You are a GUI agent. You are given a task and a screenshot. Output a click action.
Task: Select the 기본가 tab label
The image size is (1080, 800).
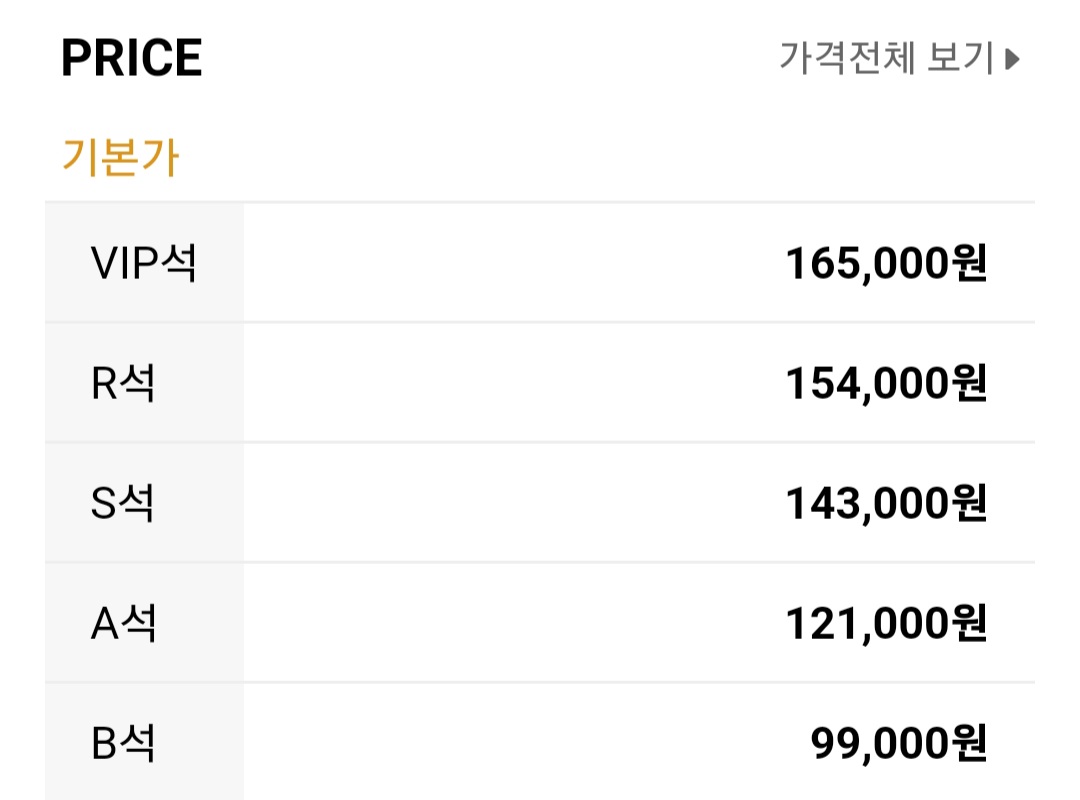121,156
